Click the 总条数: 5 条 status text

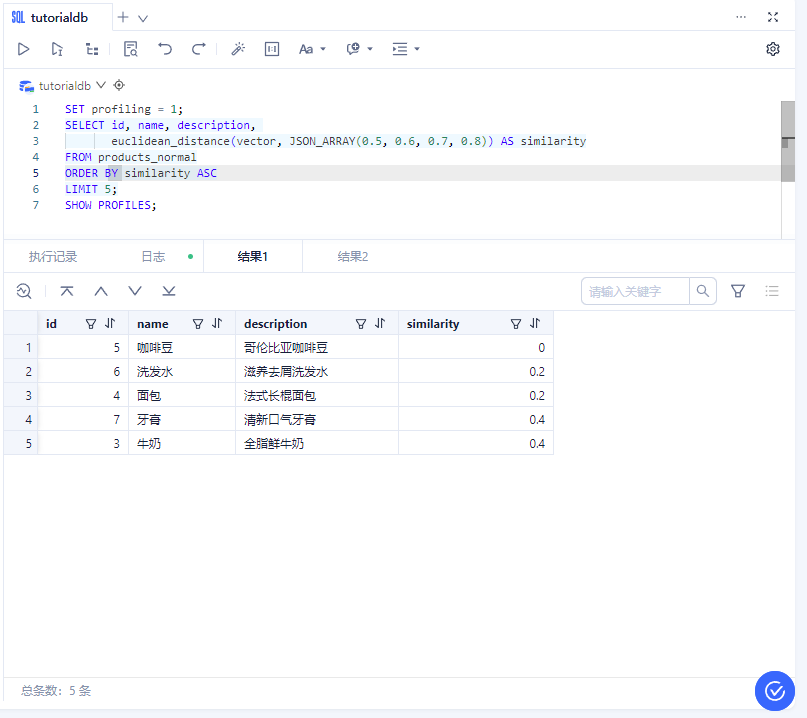click(x=56, y=691)
